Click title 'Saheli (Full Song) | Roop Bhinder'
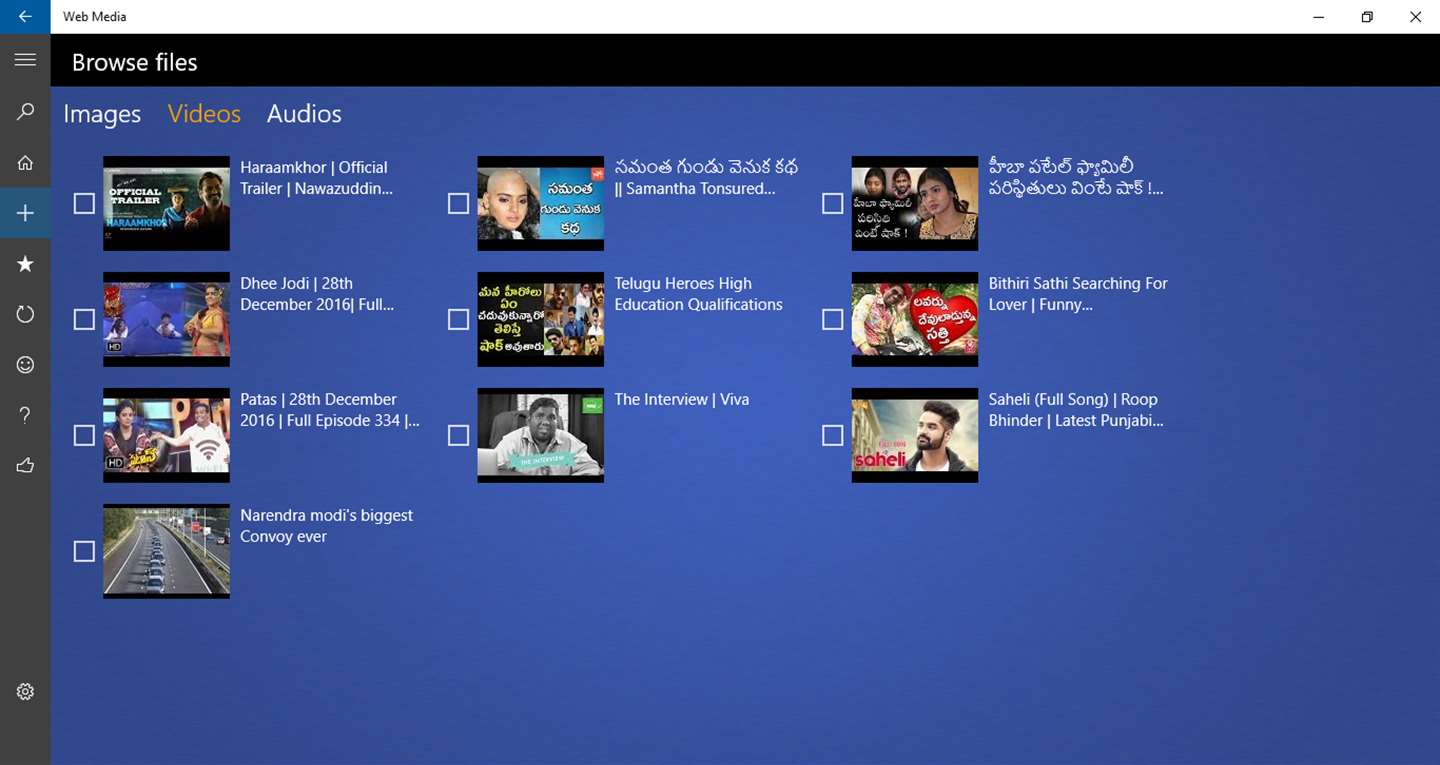The height and width of the screenshot is (765, 1440). click(x=1076, y=410)
